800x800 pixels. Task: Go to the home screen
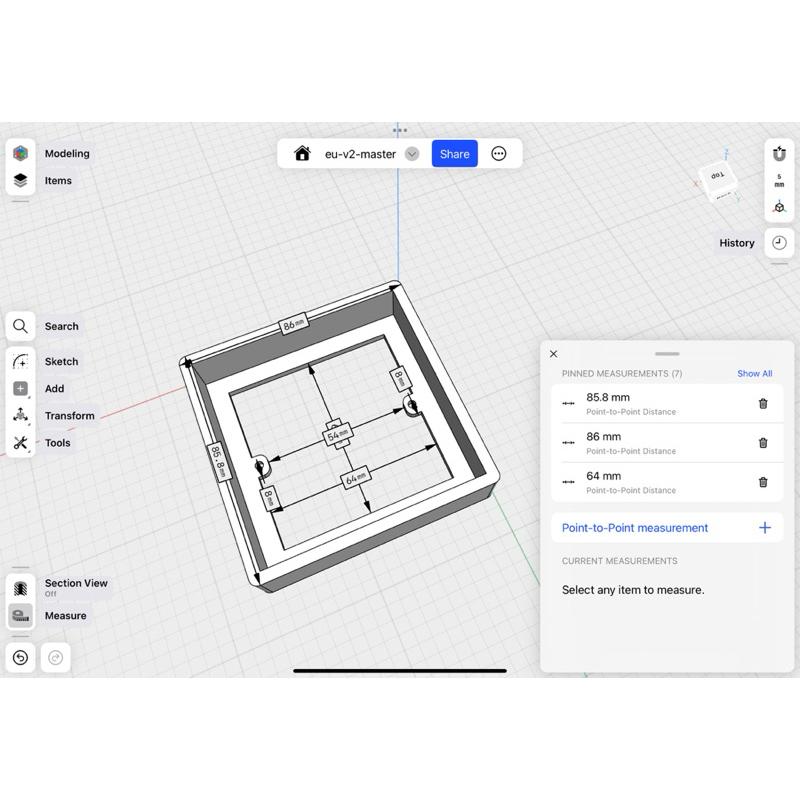click(302, 154)
